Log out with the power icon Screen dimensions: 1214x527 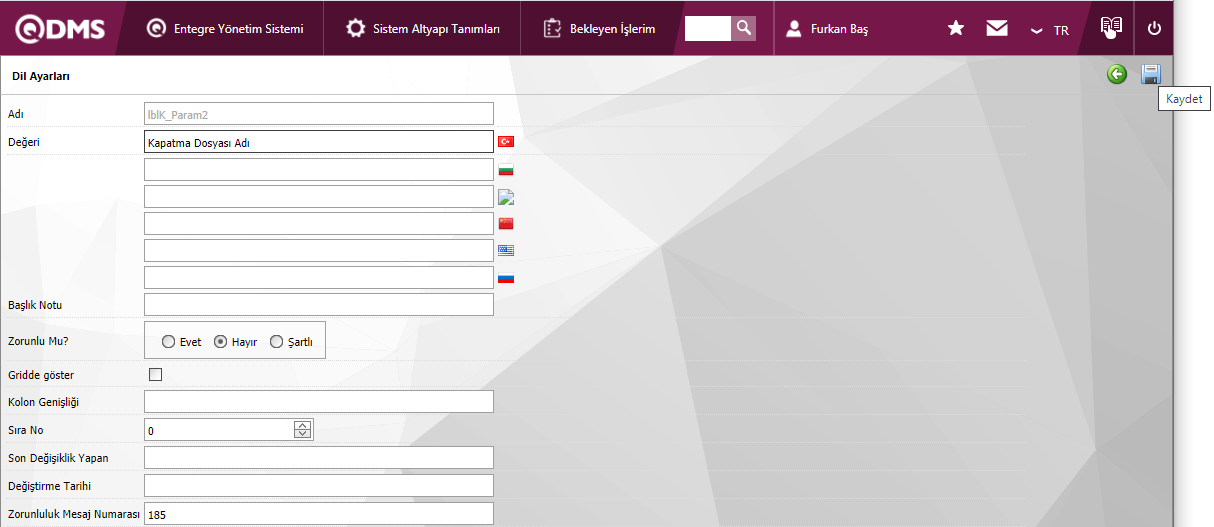[1154, 29]
